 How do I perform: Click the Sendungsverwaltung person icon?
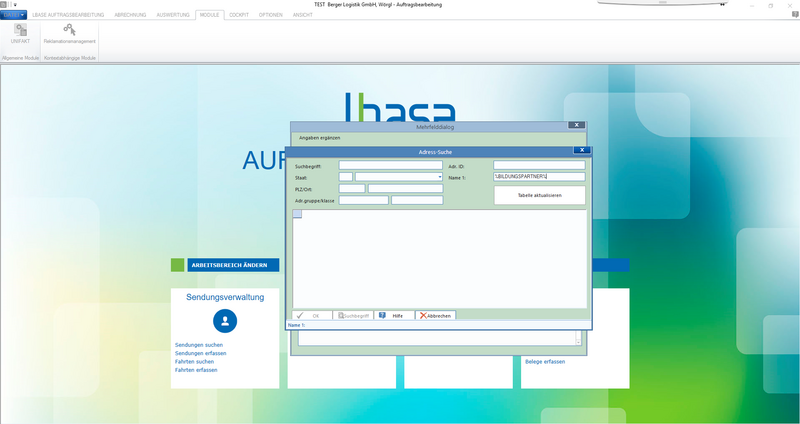click(x=225, y=321)
